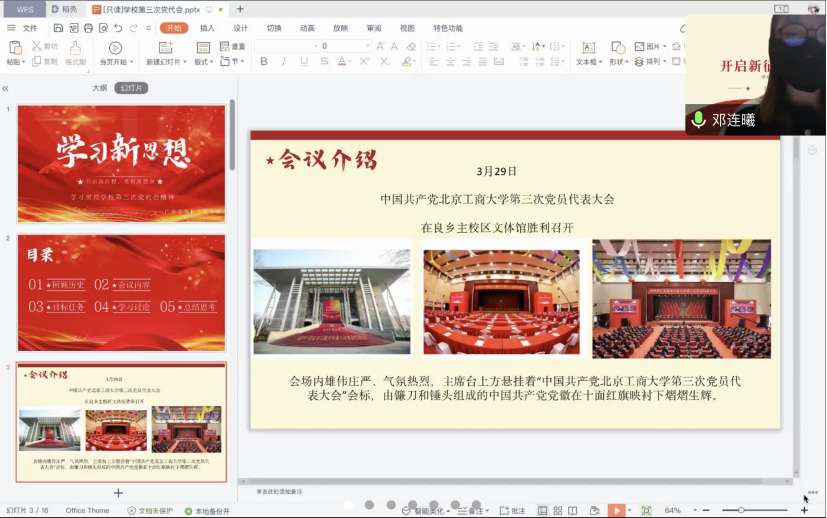Toggle Strikethrough formatting

click(x=324, y=62)
